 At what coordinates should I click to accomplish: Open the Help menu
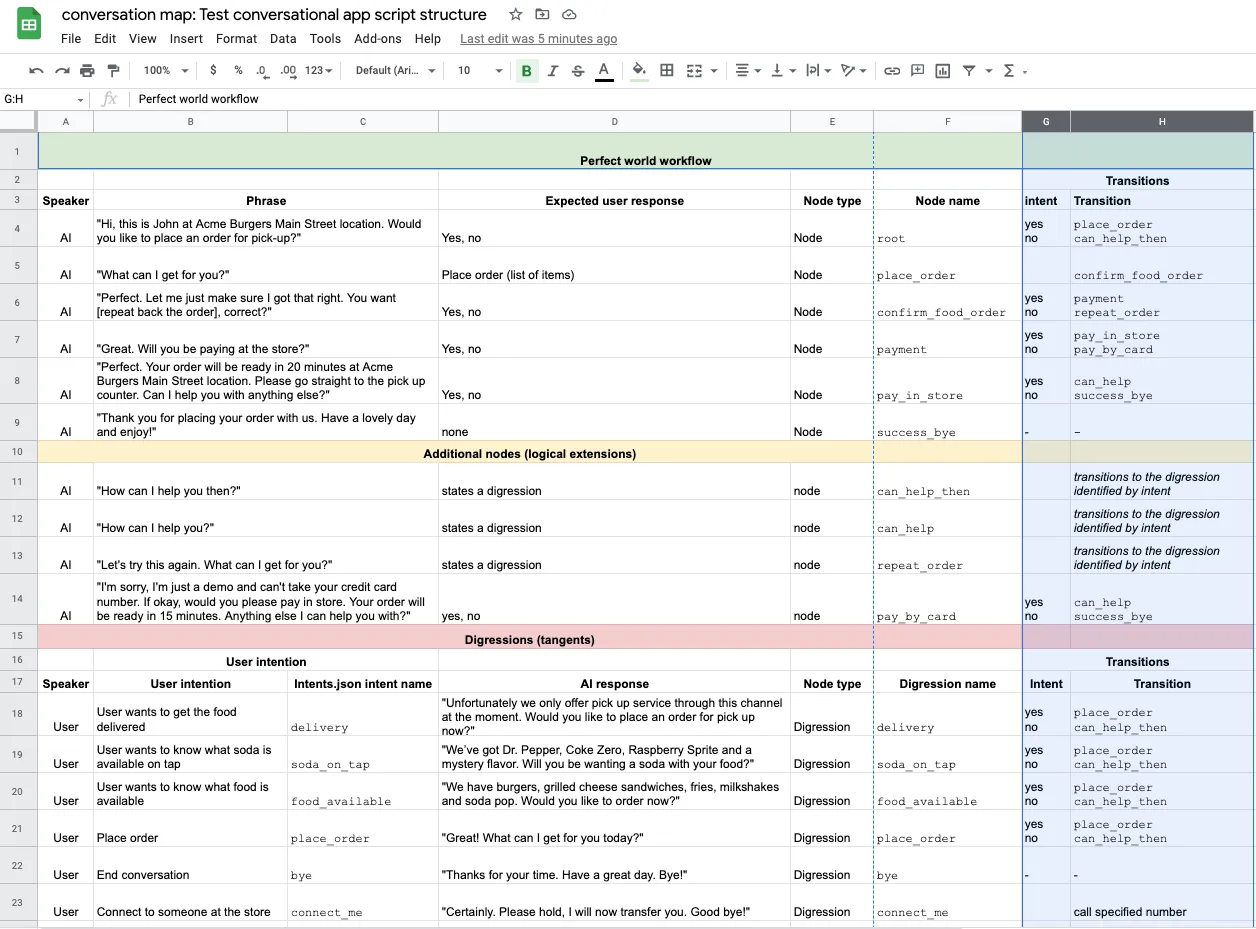(428, 39)
